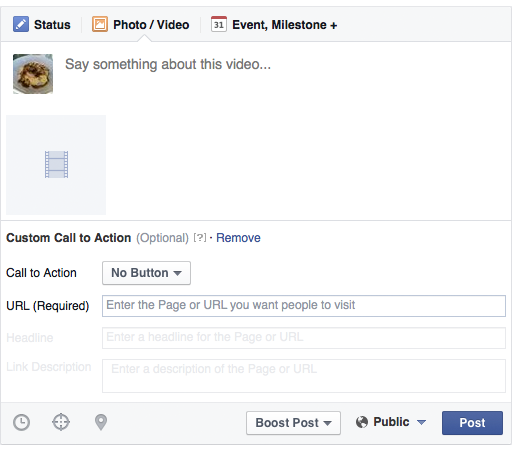Click the Remove link for Call to Action
Image resolution: width=512 pixels, height=450 pixels.
click(x=238, y=238)
